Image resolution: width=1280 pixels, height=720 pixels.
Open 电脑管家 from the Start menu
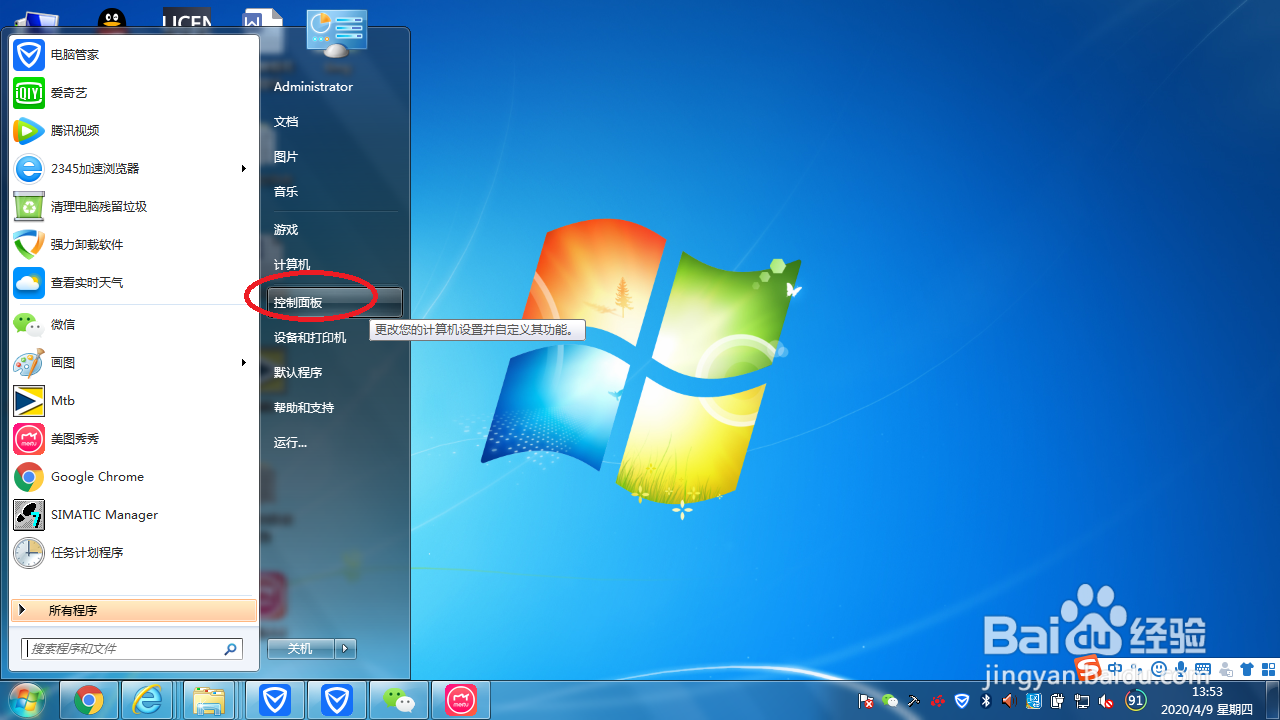click(134, 54)
